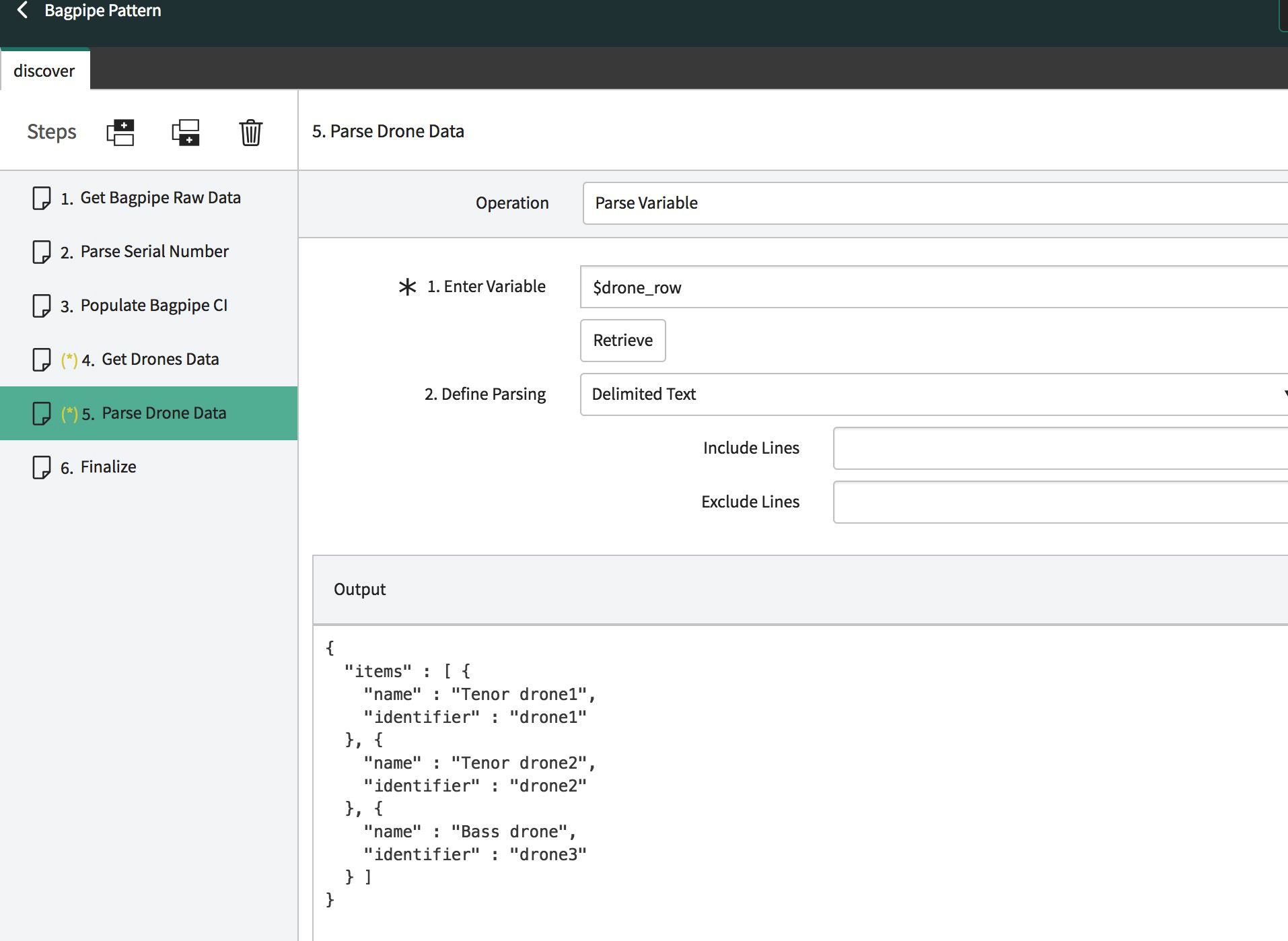Click the Steps heading label
The image size is (1288, 941).
(52, 132)
